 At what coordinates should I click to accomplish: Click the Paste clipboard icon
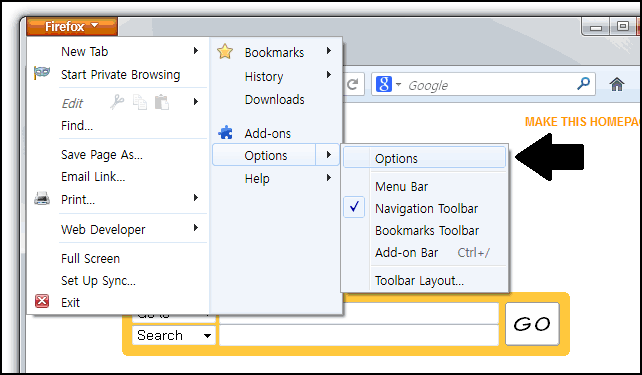point(162,102)
